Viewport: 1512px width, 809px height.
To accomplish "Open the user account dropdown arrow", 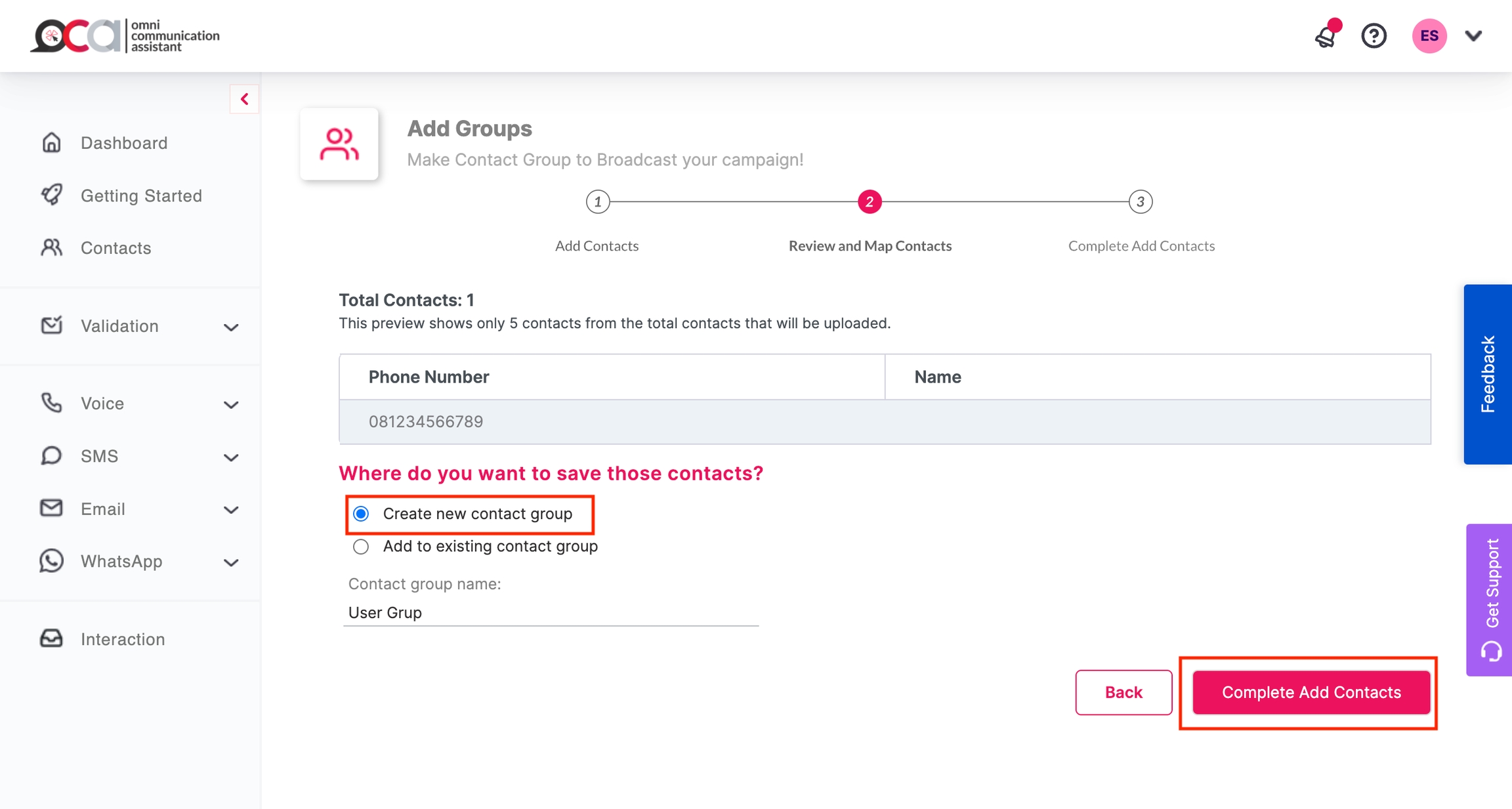I will [x=1474, y=35].
